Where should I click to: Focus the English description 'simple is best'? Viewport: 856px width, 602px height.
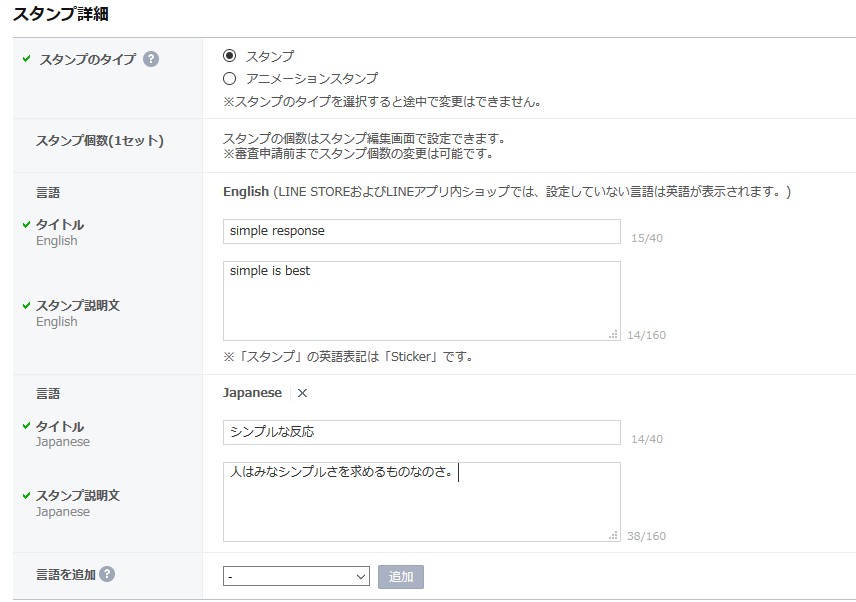421,301
